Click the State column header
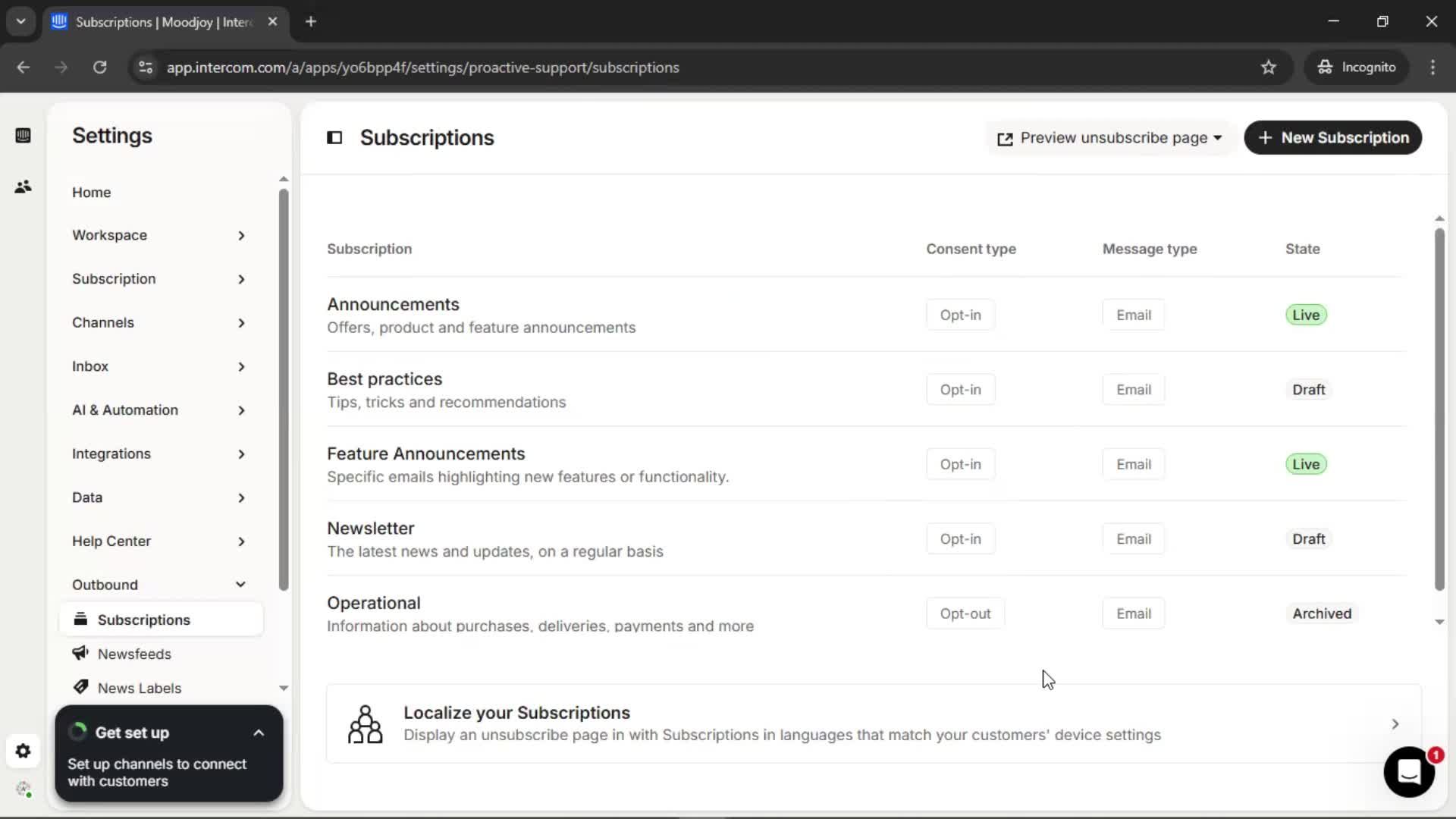This screenshot has height=819, width=1456. pos(1302,249)
